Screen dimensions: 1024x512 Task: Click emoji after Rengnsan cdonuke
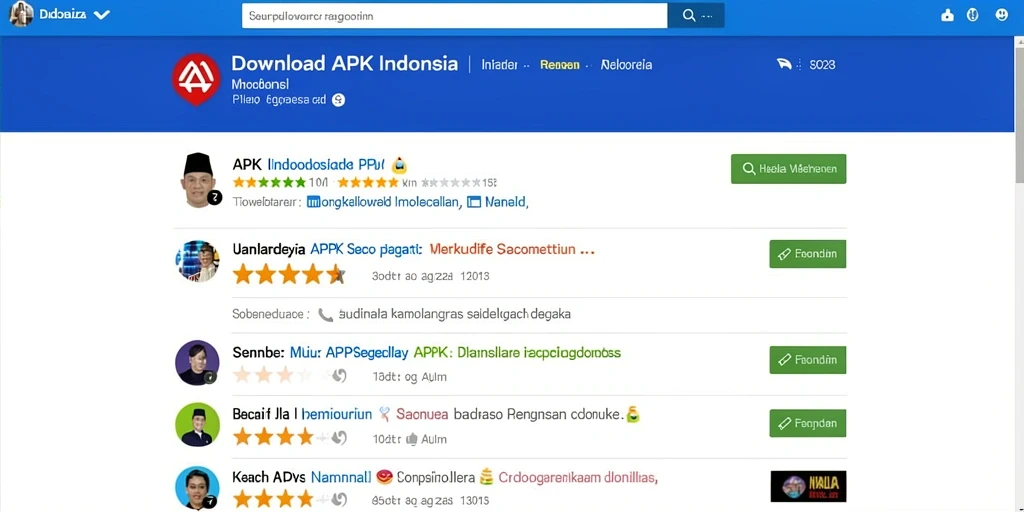tap(631, 414)
